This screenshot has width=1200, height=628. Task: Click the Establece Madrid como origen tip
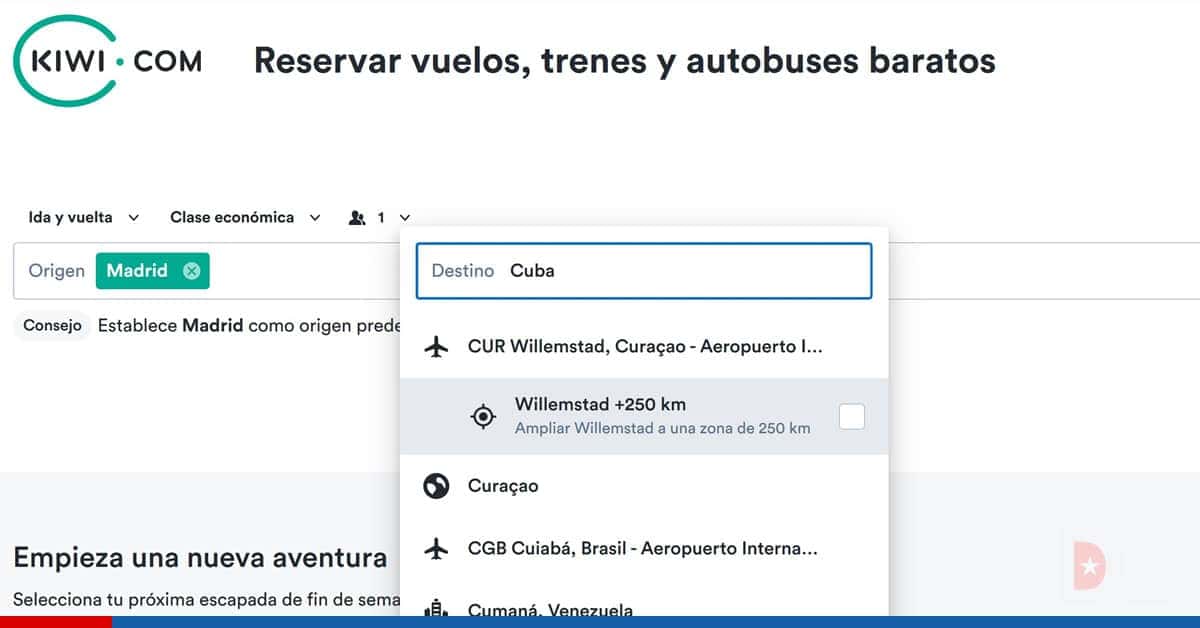point(249,326)
